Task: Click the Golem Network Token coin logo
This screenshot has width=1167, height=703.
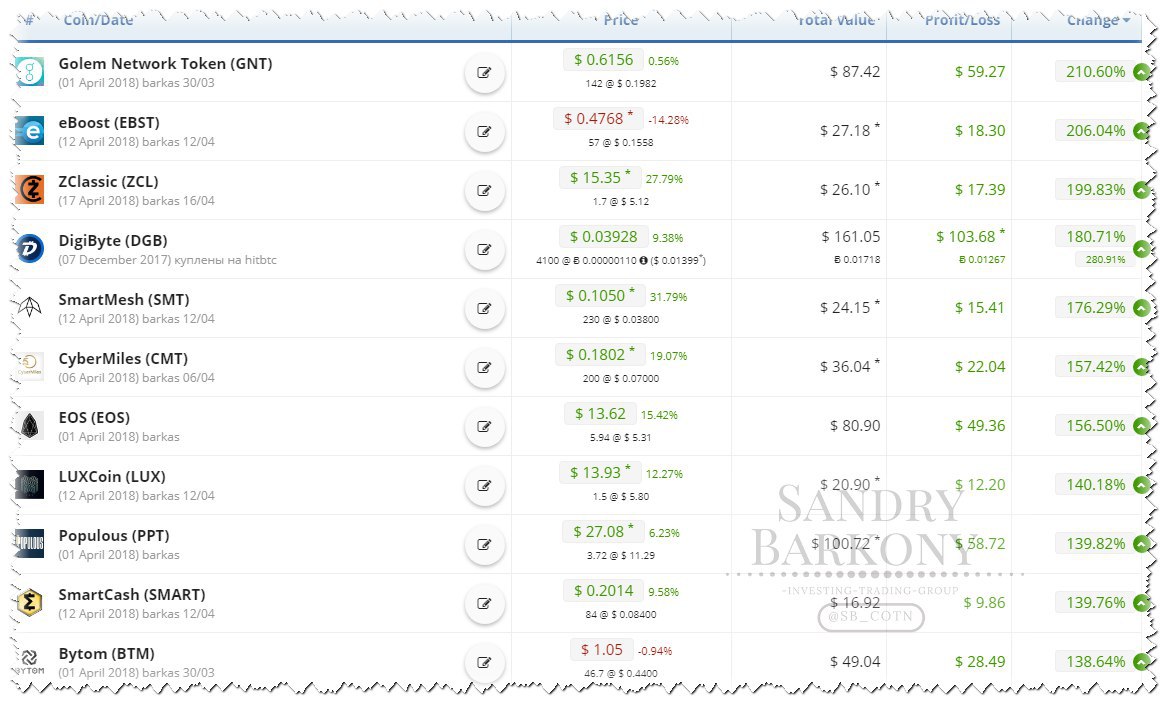Action: [30, 72]
